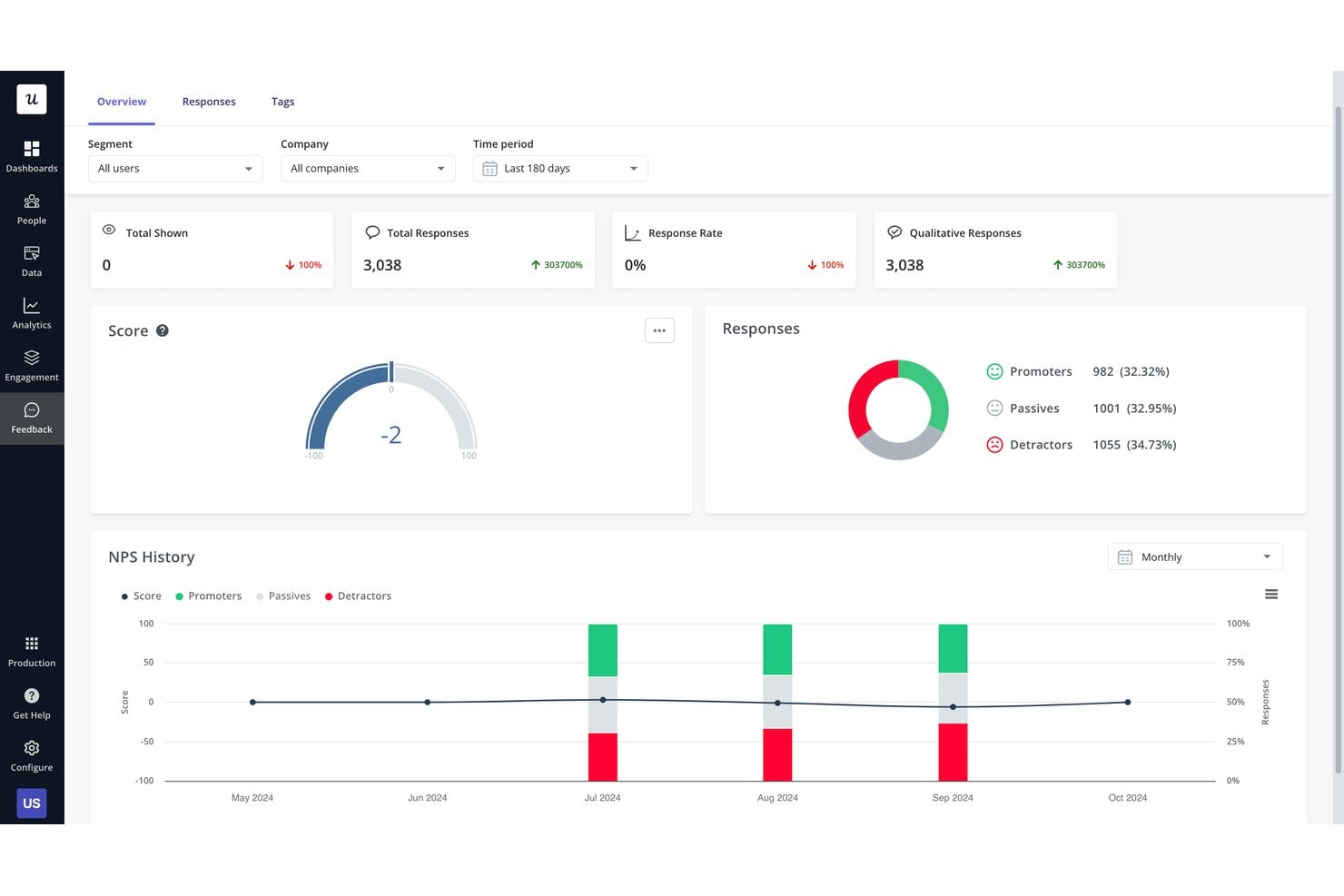Toggle Passives series in chart legend
This screenshot has width=1344, height=896.
tap(283, 596)
